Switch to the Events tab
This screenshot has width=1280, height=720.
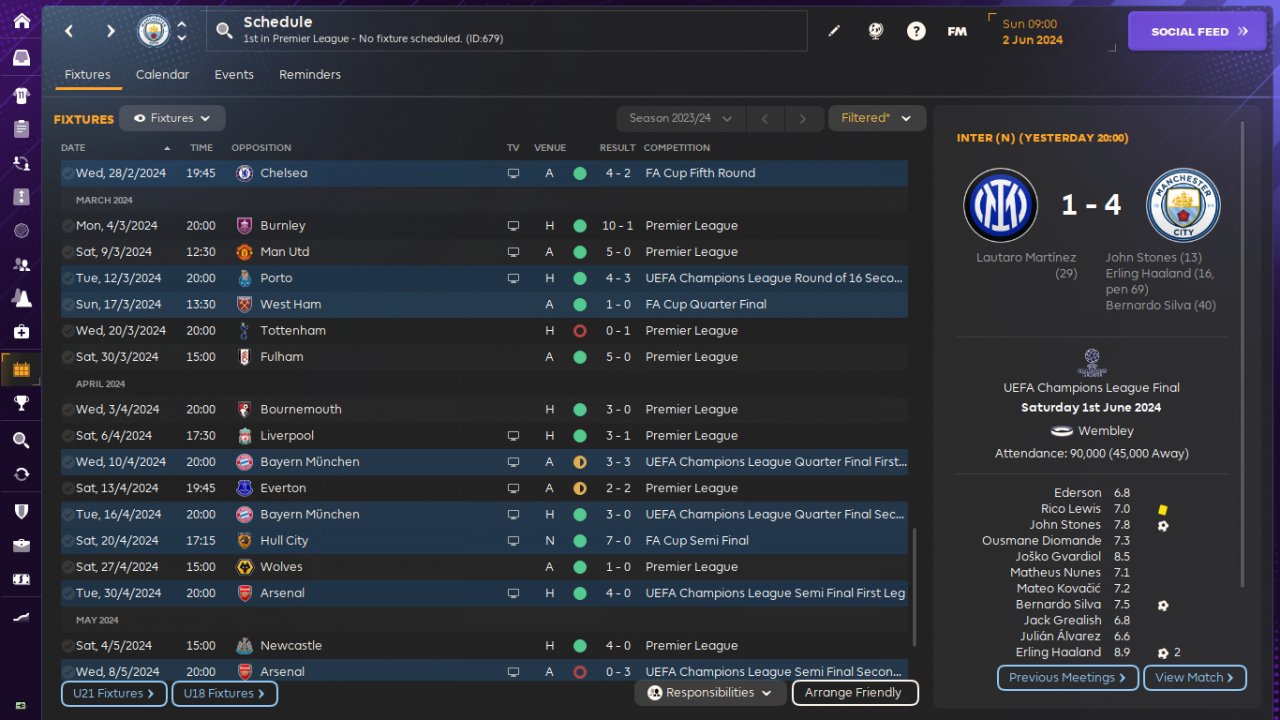point(234,75)
